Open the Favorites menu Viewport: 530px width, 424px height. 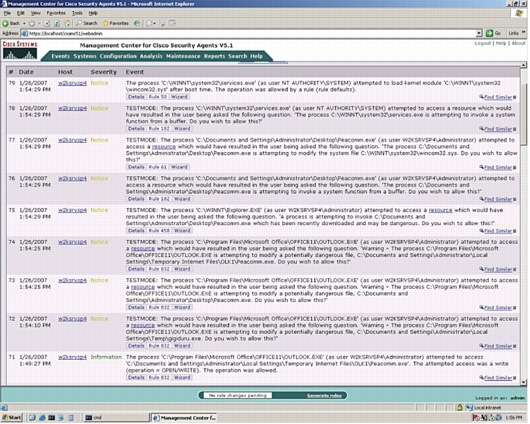coord(56,13)
